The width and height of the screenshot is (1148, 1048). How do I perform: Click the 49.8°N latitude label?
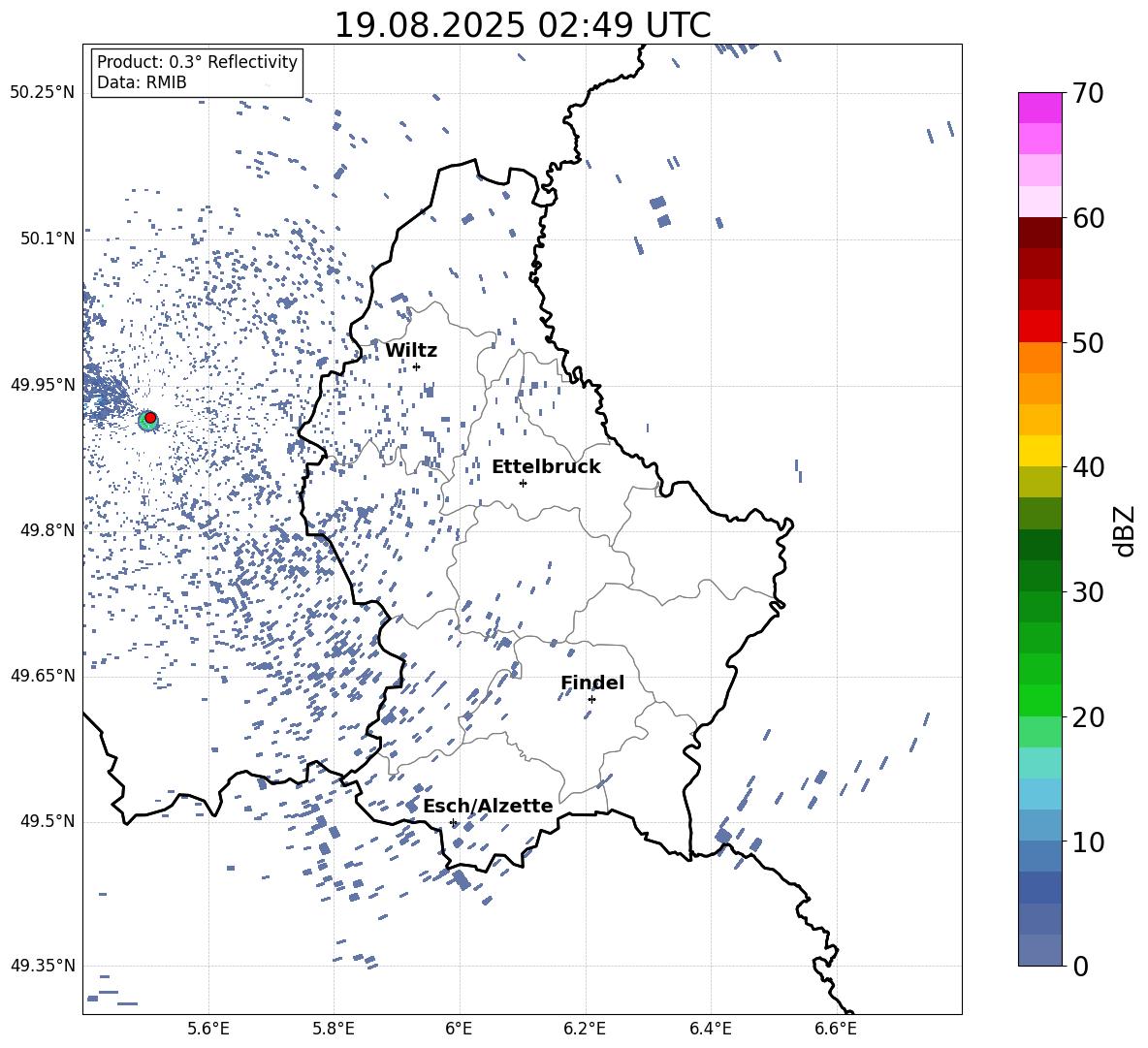click(x=48, y=530)
